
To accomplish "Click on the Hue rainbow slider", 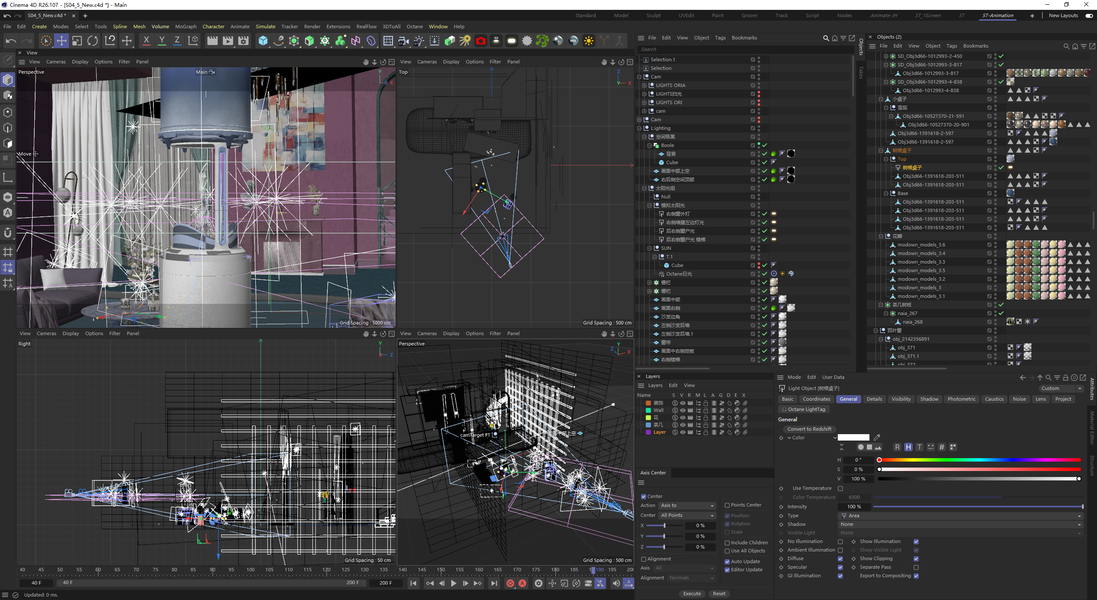I will tap(979, 460).
